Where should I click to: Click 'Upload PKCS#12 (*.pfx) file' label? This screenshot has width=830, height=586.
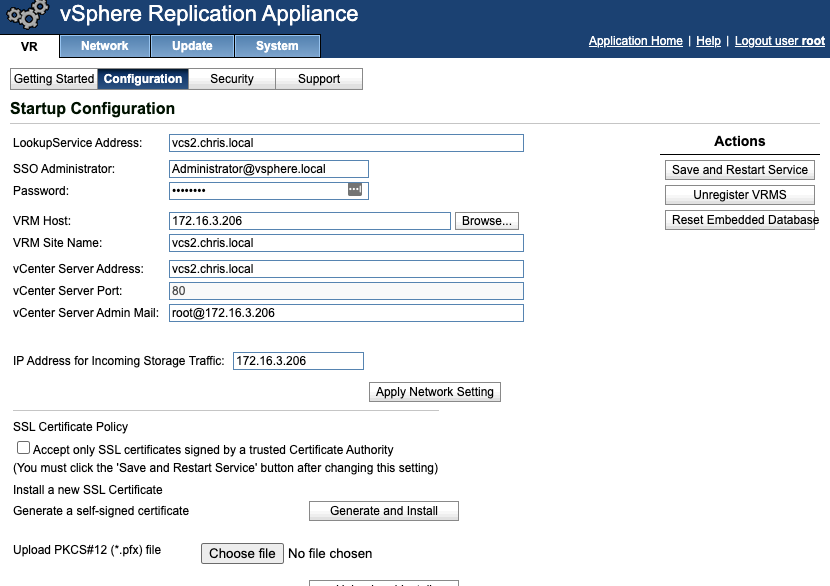click(x=87, y=550)
